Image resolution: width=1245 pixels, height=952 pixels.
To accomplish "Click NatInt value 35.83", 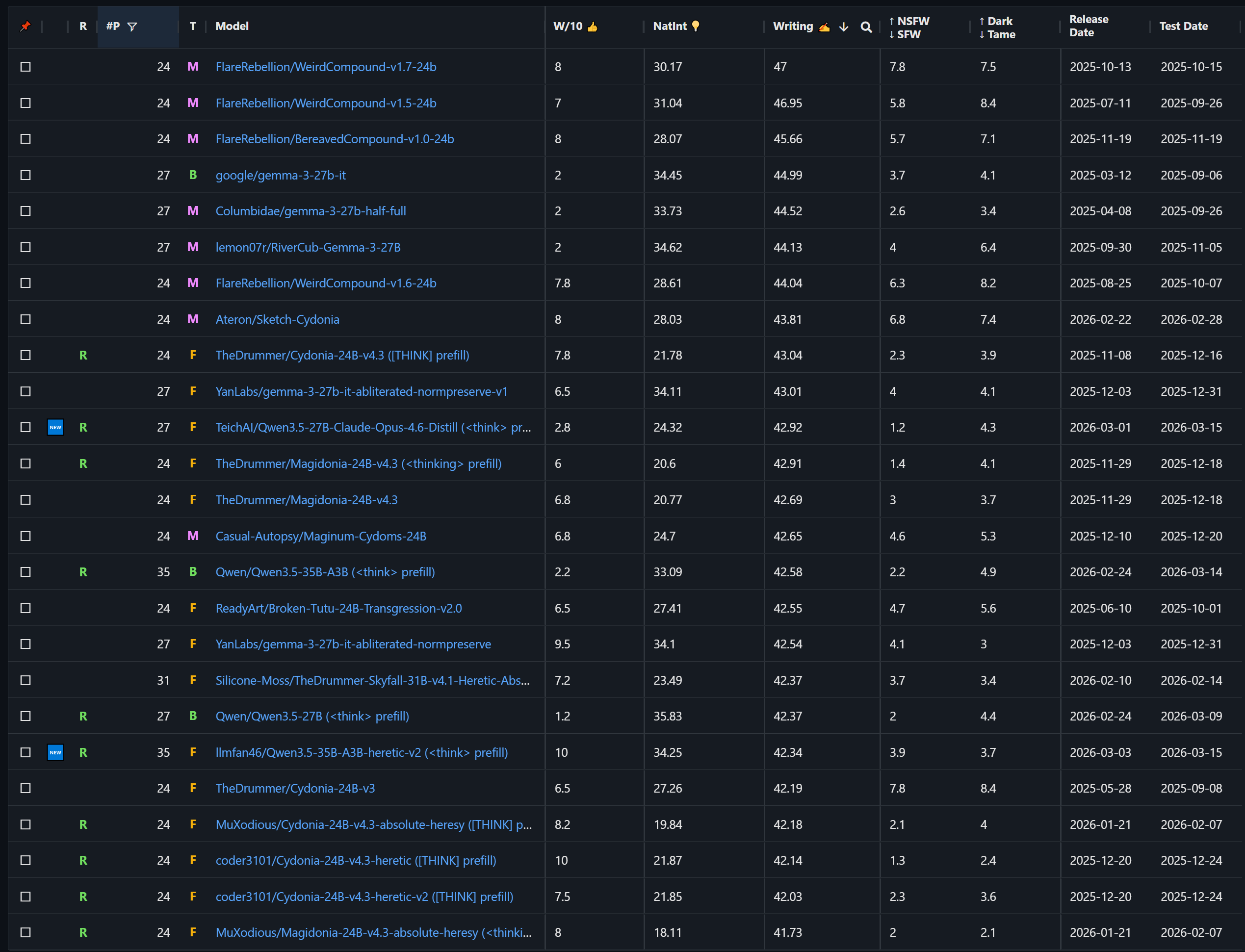I will point(668,716).
